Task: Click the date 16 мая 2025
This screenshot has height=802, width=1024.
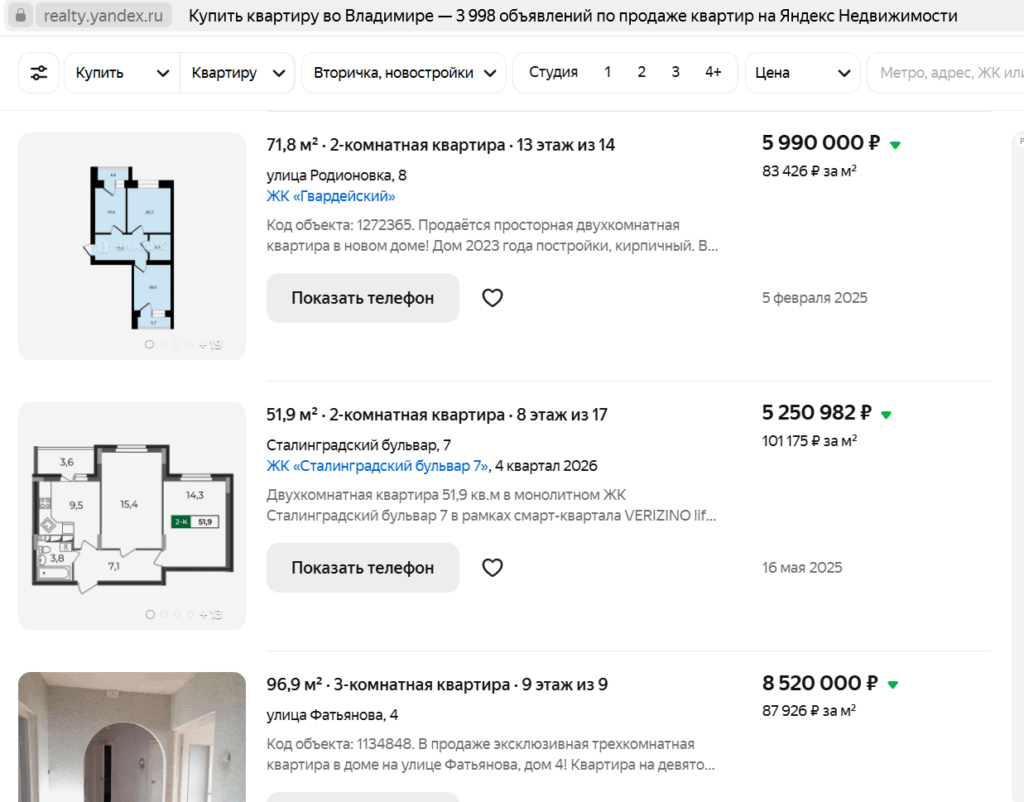Action: (802, 568)
